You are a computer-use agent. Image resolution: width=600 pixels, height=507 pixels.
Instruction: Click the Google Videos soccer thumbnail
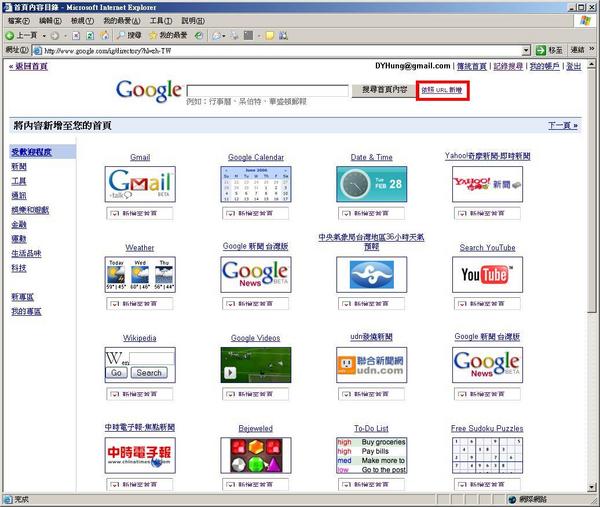coord(256,365)
